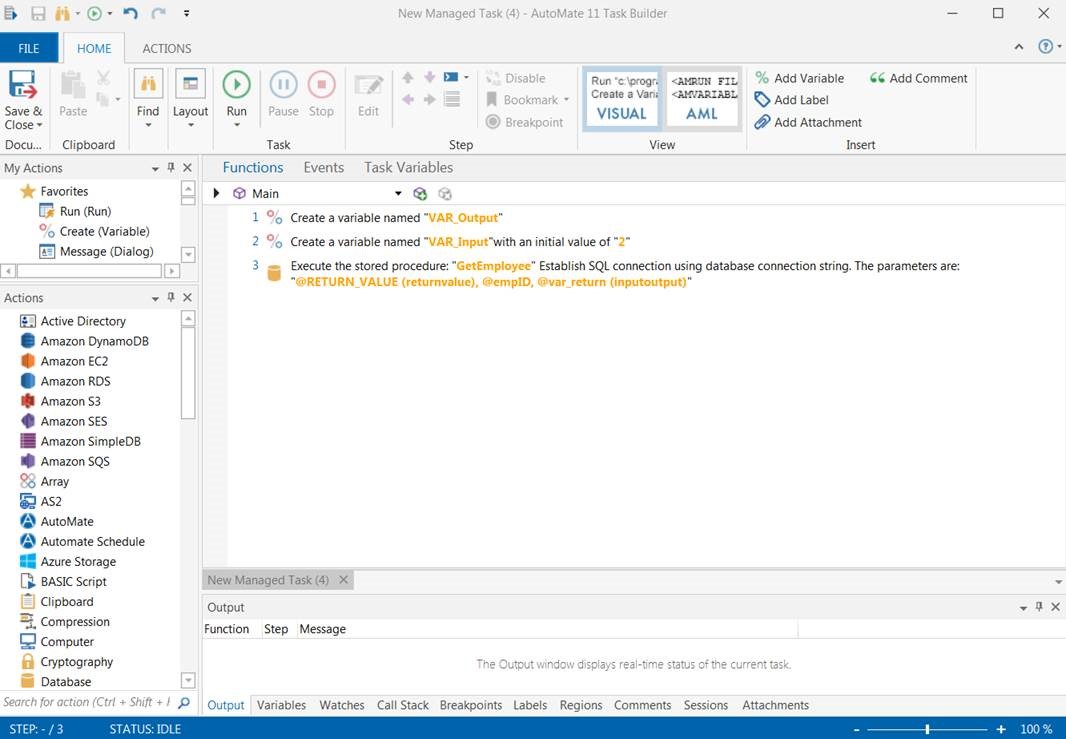Collapse the ribbon with chevron
The height and width of the screenshot is (739, 1066).
pos(1018,47)
